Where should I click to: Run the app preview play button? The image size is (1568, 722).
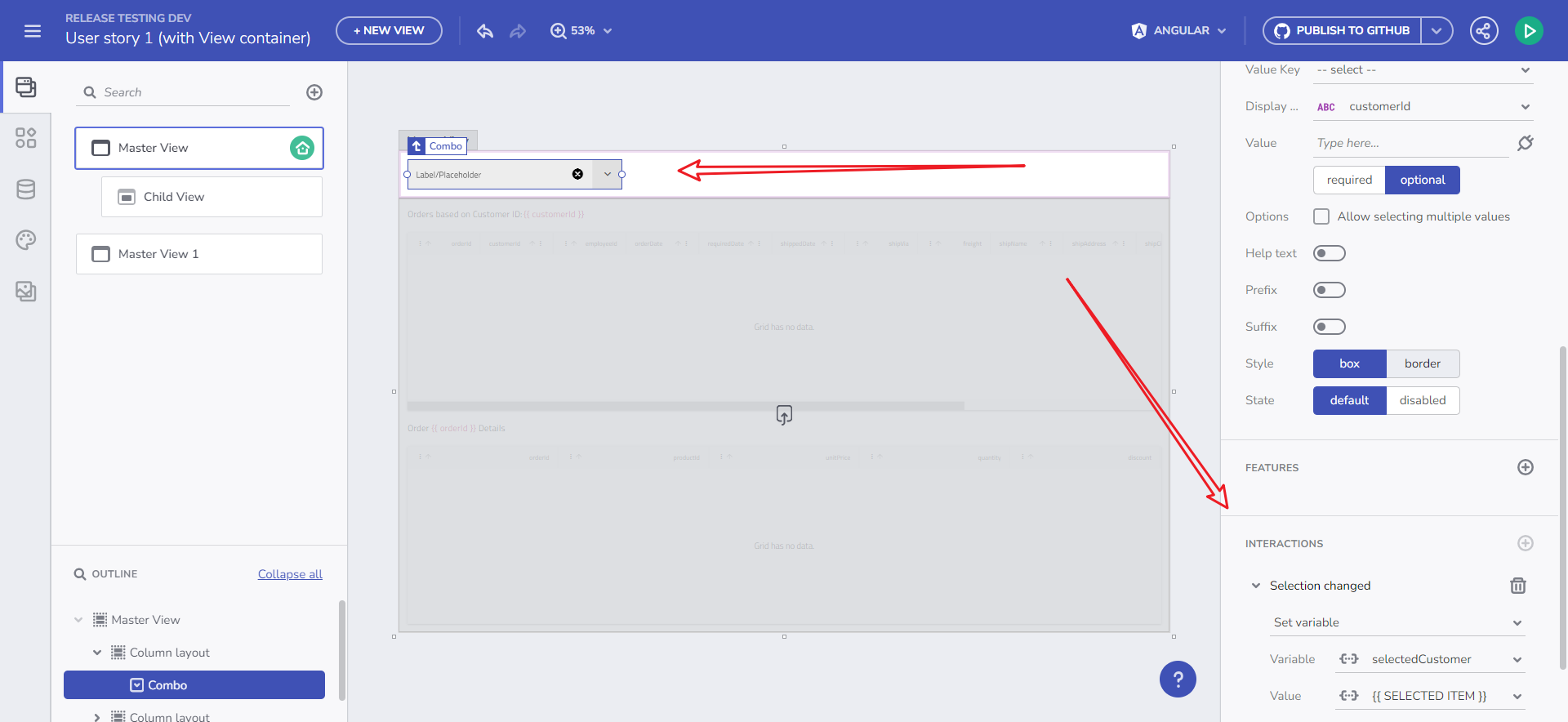pyautogui.click(x=1529, y=31)
